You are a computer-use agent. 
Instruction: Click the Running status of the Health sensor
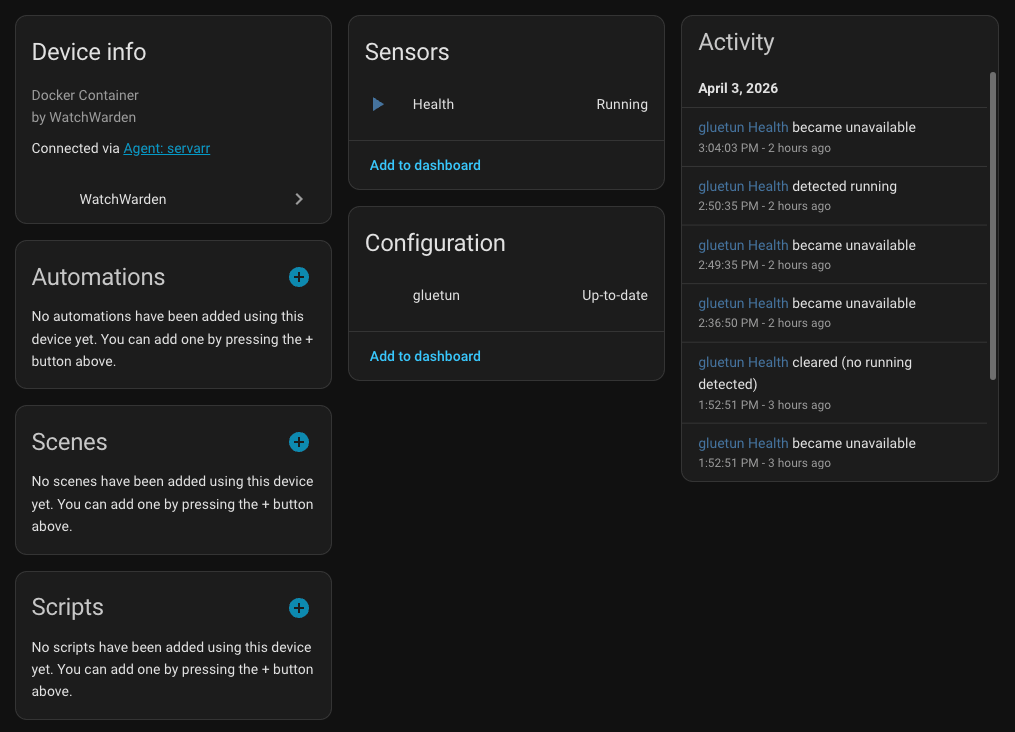point(622,104)
